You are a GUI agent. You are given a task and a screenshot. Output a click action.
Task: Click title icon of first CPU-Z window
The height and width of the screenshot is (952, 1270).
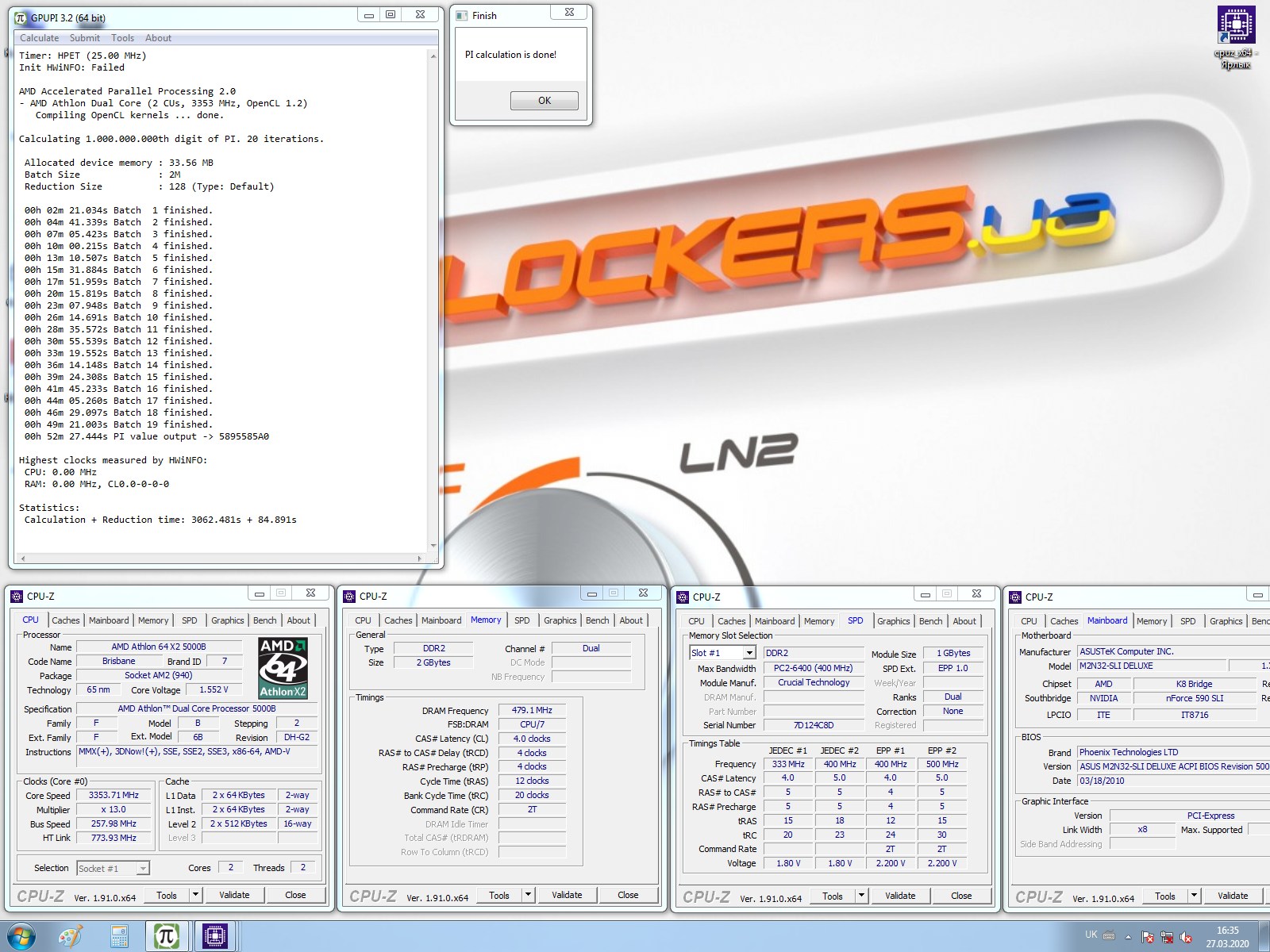17,597
